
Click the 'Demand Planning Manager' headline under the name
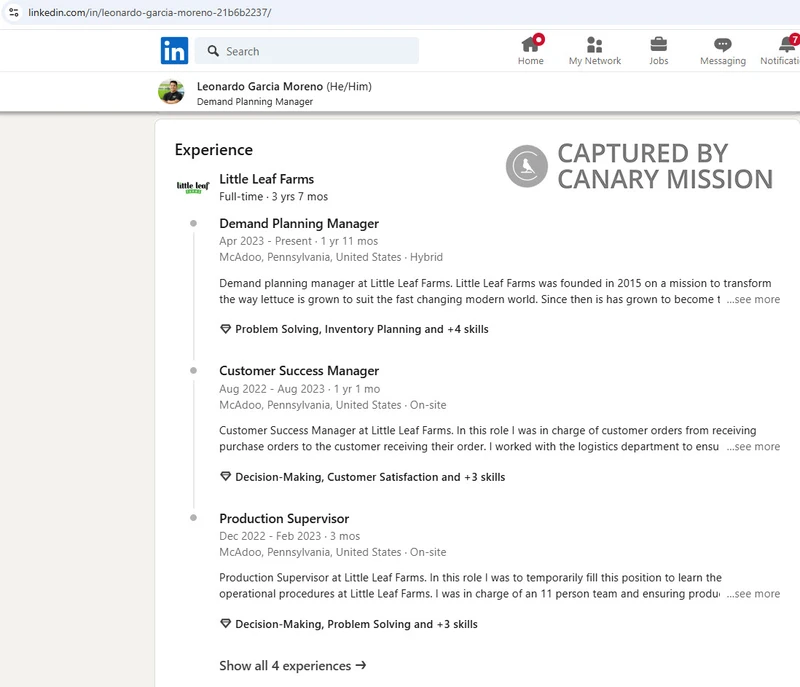[255, 101]
